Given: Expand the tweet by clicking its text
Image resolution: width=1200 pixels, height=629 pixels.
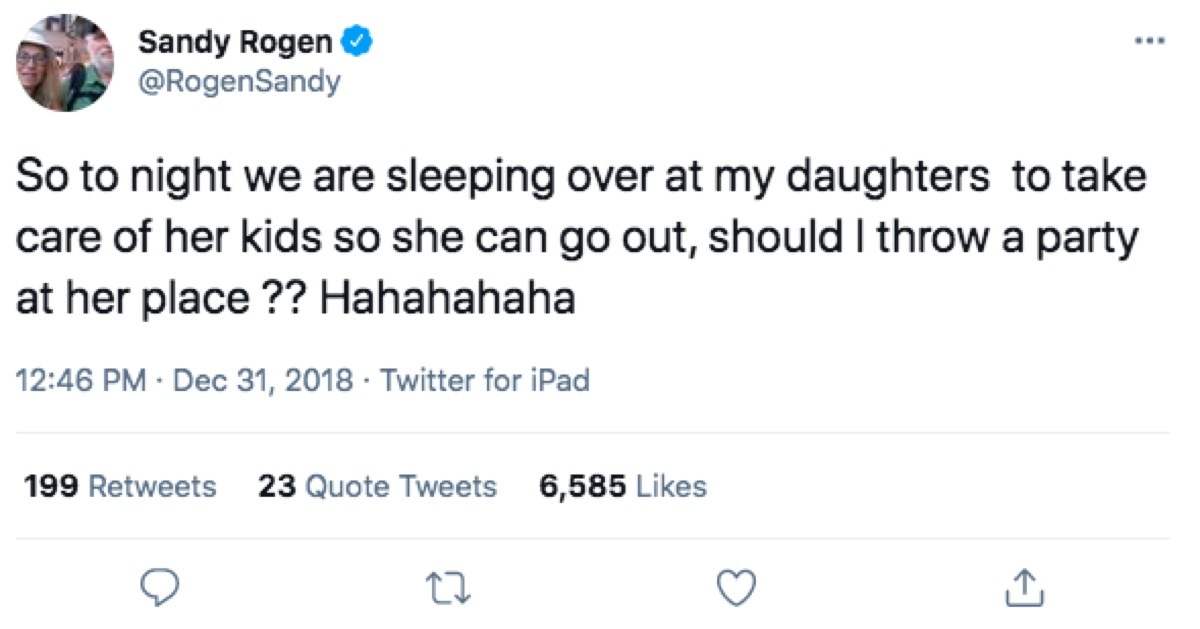Looking at the screenshot, I should [x=580, y=232].
